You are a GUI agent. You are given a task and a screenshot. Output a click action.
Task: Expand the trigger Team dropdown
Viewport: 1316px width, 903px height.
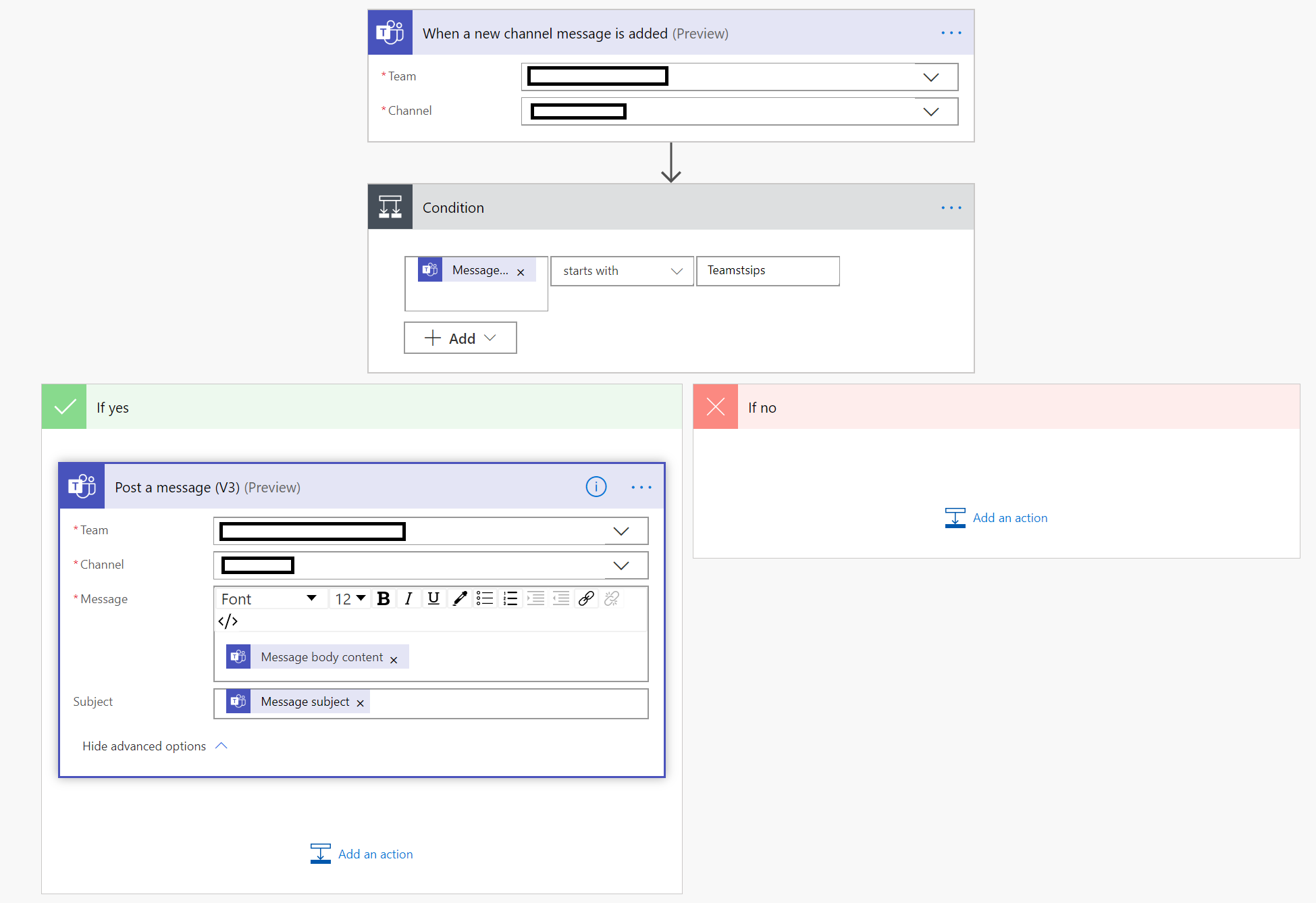point(930,77)
